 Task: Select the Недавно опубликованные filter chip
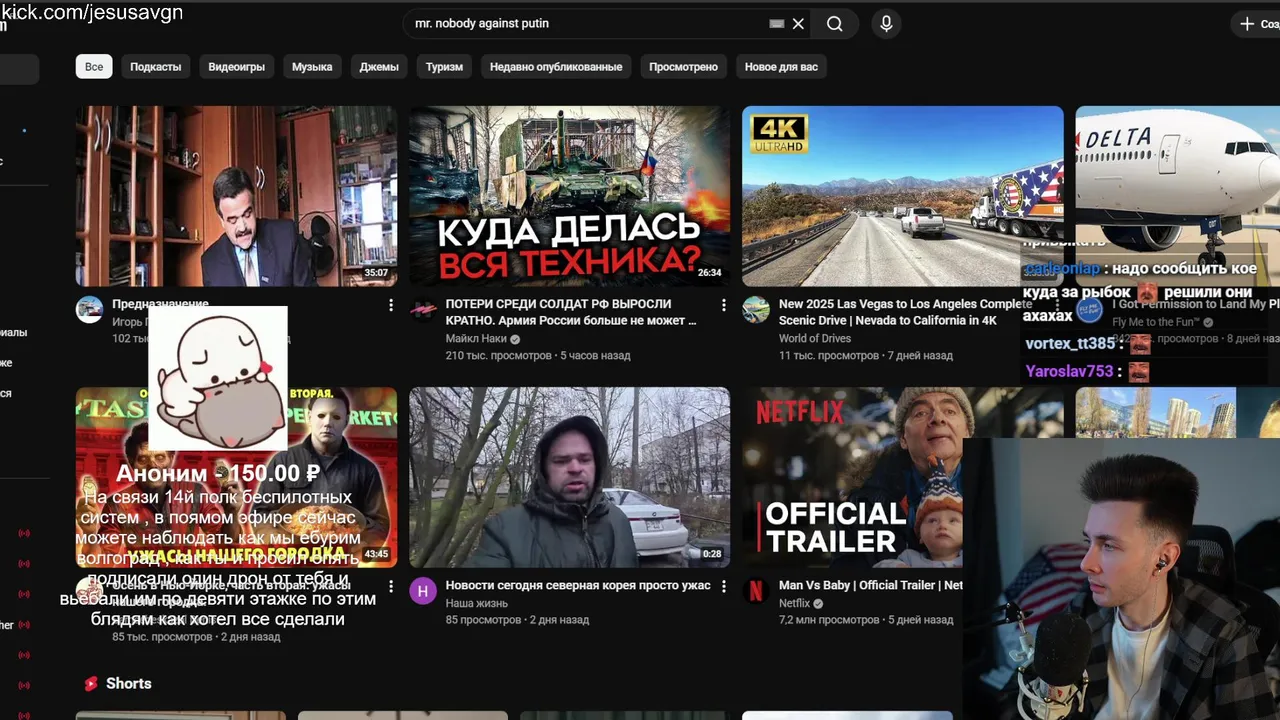556,67
